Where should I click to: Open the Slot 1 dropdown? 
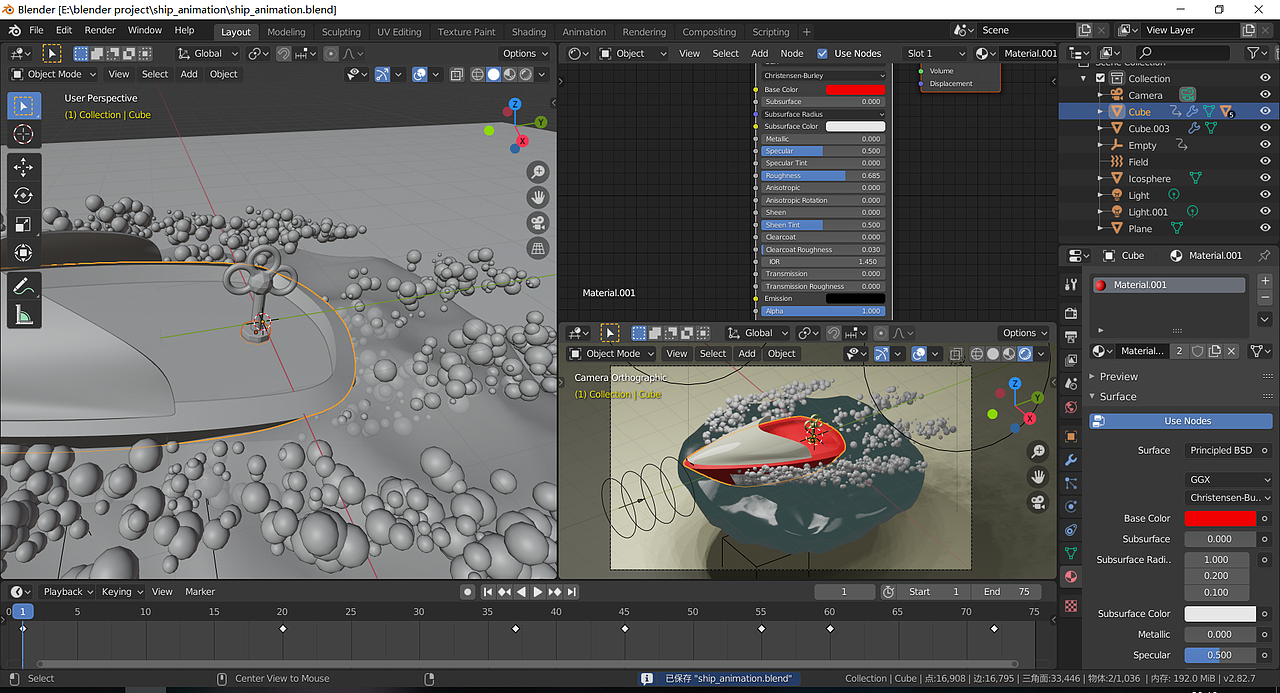935,53
